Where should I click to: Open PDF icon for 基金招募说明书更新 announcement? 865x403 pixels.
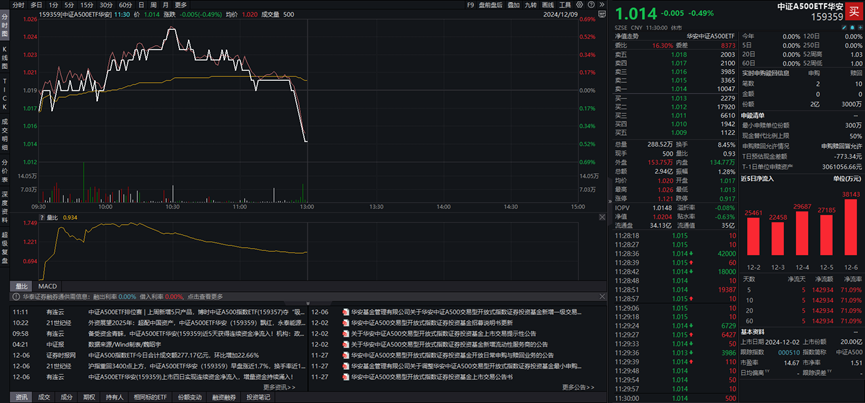(x=346, y=323)
